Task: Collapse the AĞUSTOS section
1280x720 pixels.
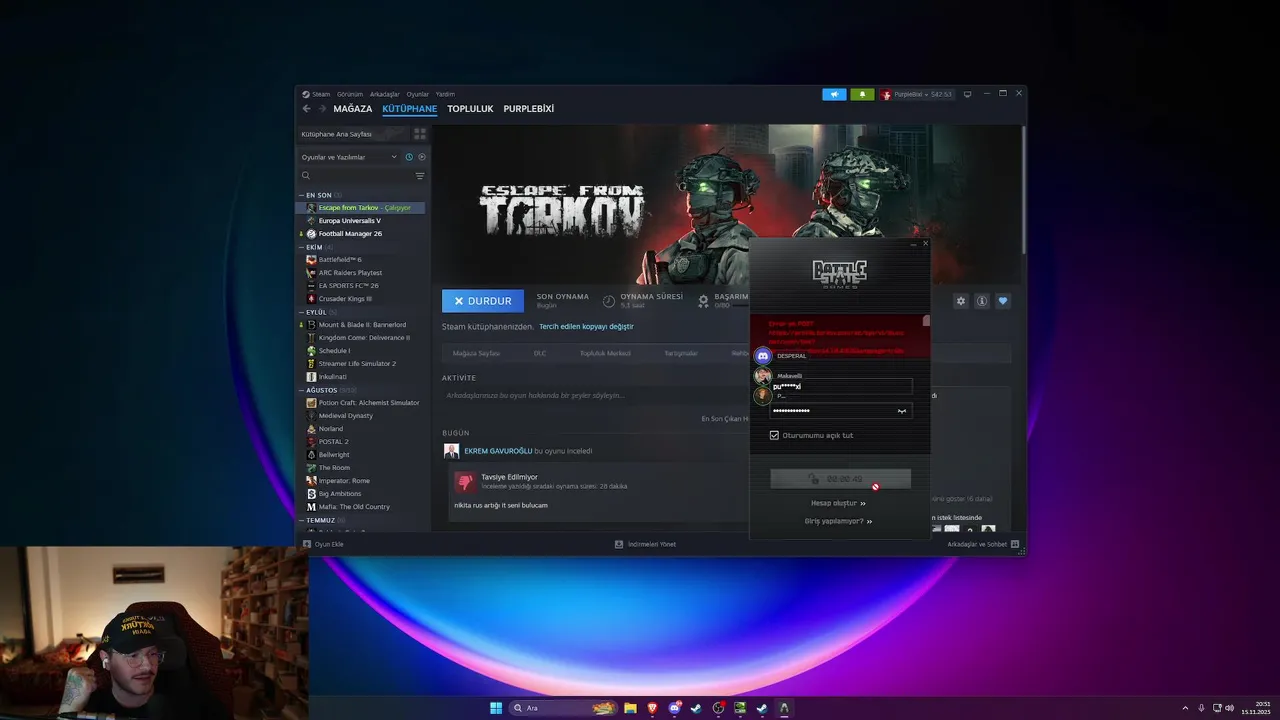Action: 300,390
